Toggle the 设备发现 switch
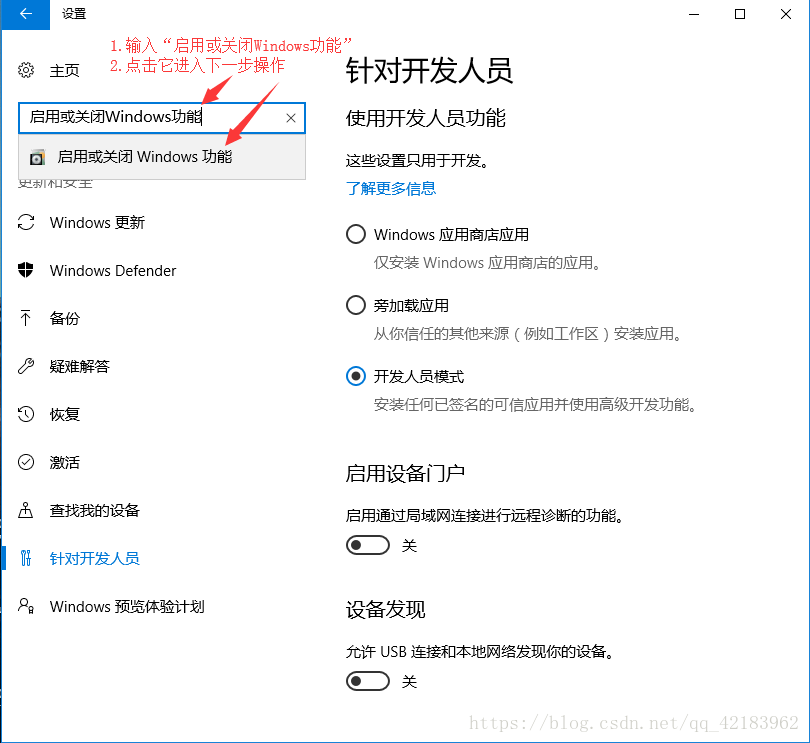The height and width of the screenshot is (743, 810). [368, 681]
